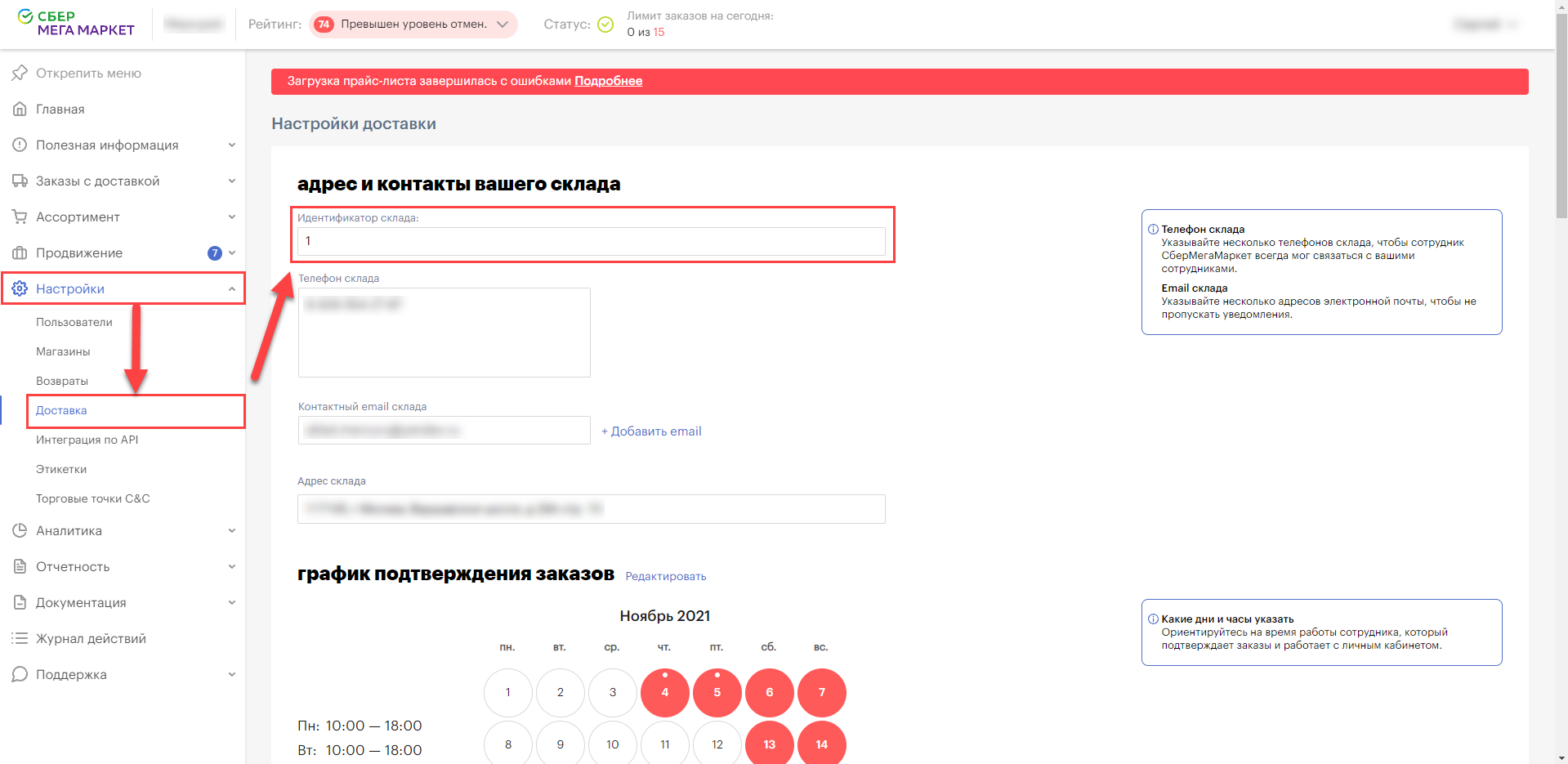Click the info icon in Телефон склада hint
This screenshot has width=1568, height=764.
(1153, 230)
